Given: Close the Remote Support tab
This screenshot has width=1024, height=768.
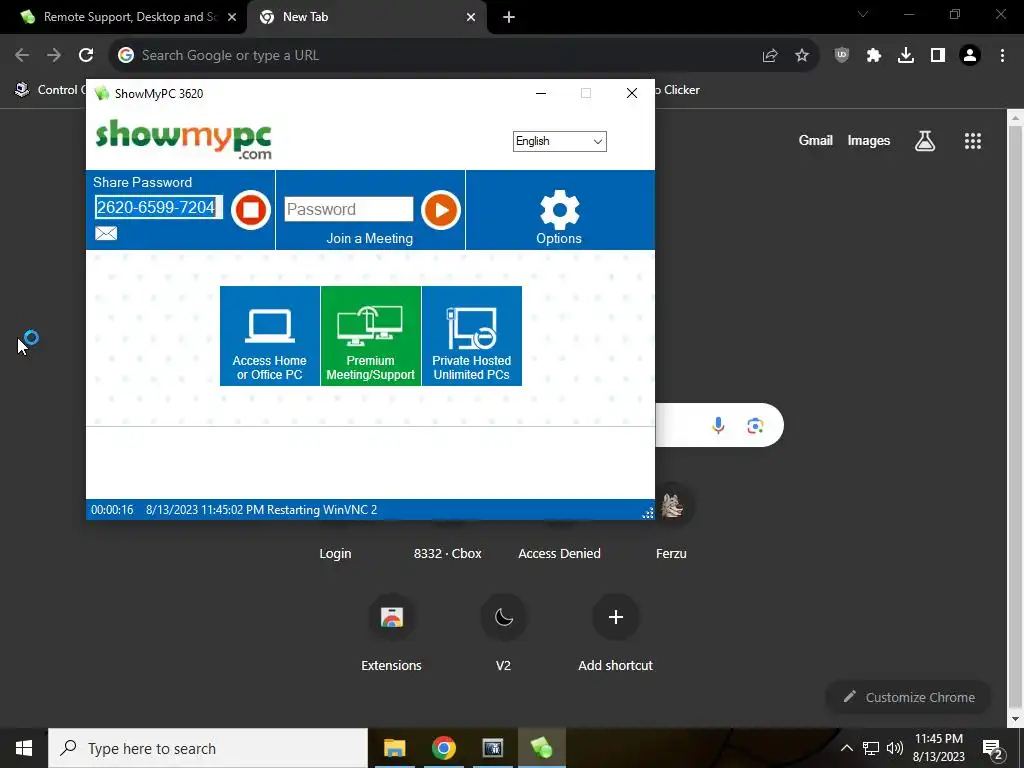Looking at the screenshot, I should 232,18.
